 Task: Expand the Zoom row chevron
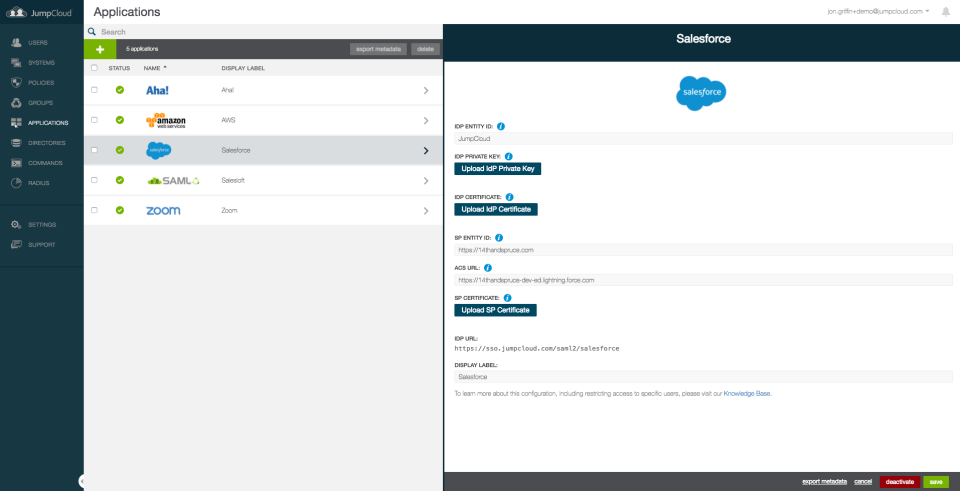(426, 211)
